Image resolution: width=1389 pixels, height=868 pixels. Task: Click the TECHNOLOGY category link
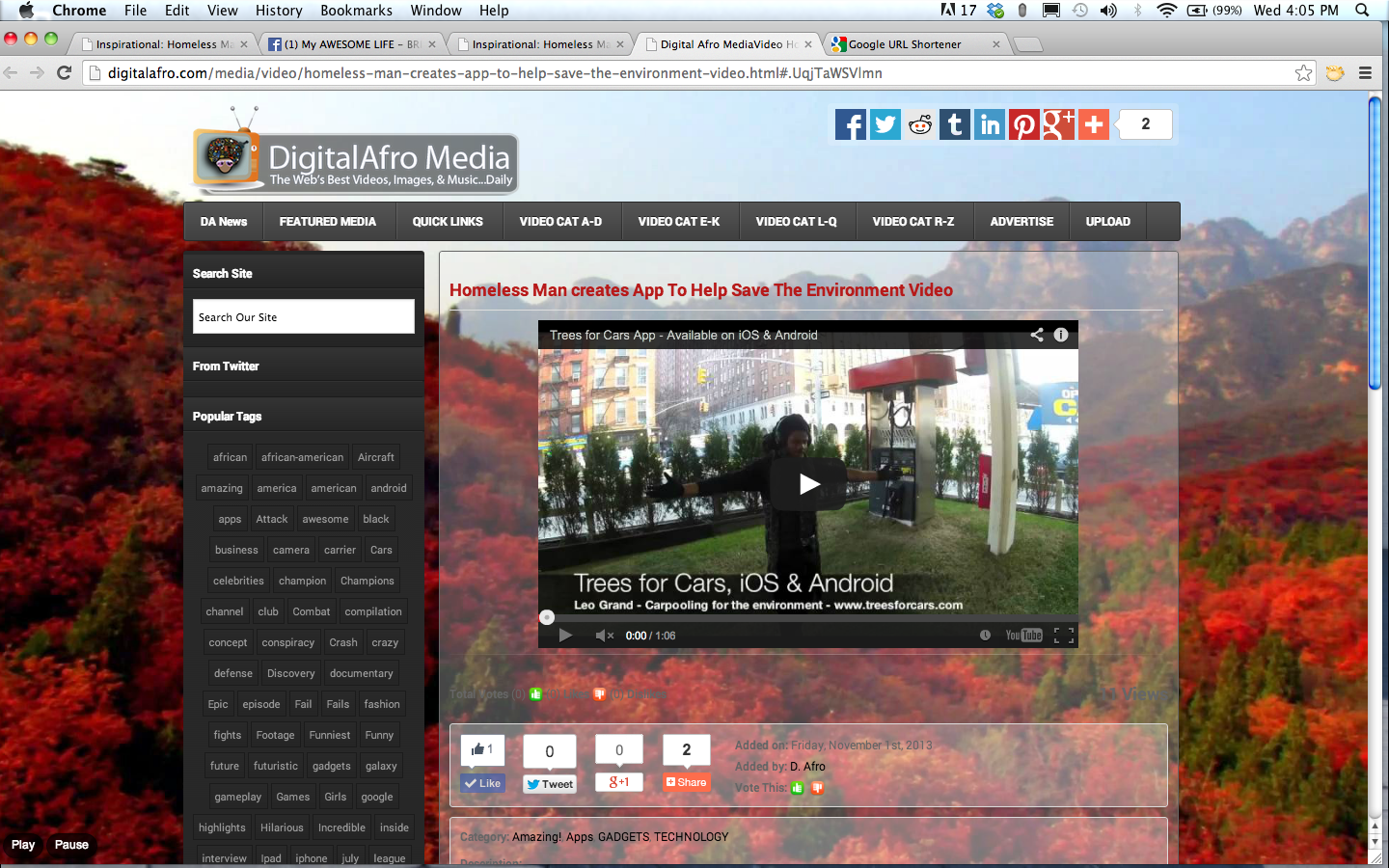click(x=692, y=837)
